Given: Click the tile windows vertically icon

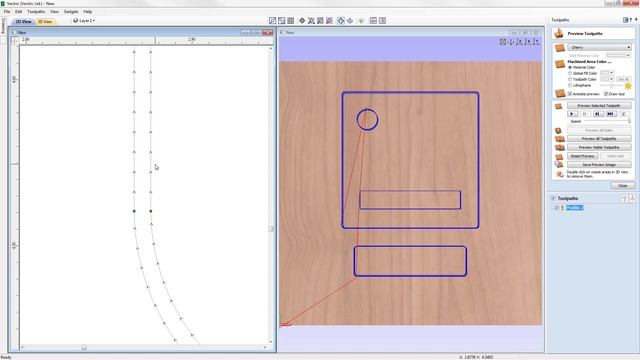Looking at the screenshot, I should point(382,20).
